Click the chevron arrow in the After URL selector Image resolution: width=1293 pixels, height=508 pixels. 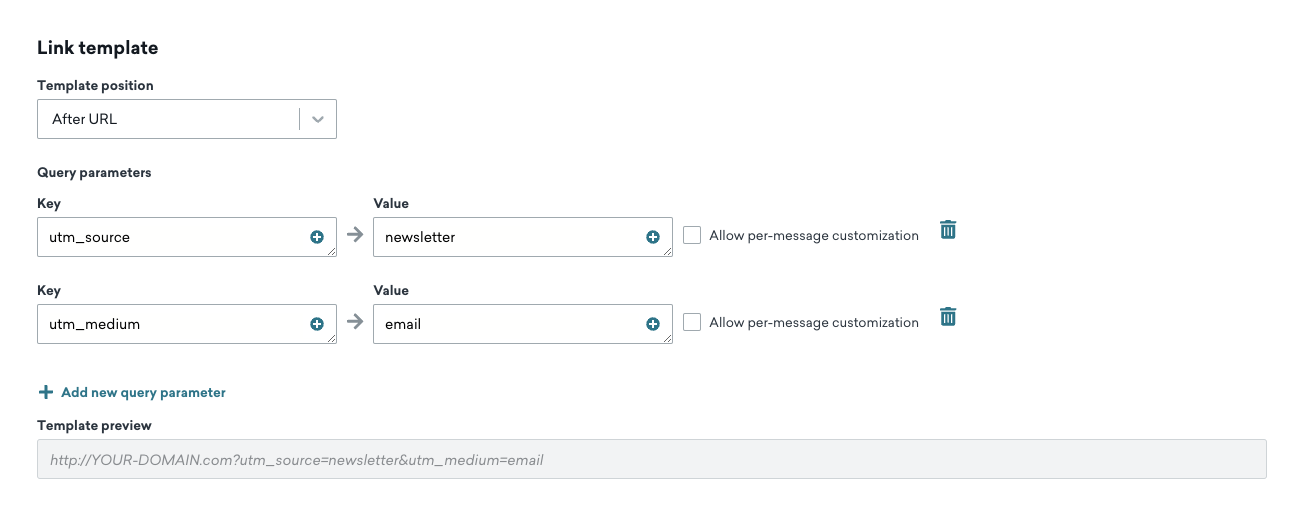[318, 119]
